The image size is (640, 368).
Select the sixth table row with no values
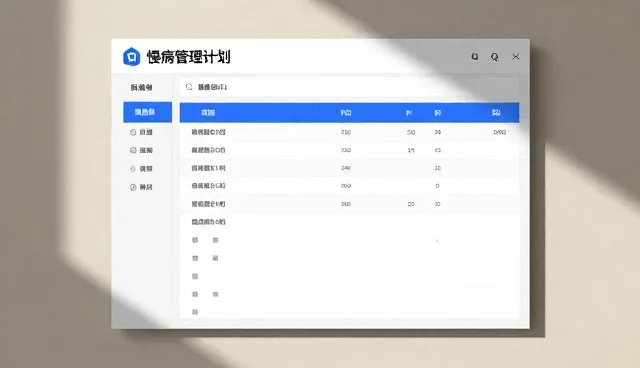pyautogui.click(x=349, y=222)
